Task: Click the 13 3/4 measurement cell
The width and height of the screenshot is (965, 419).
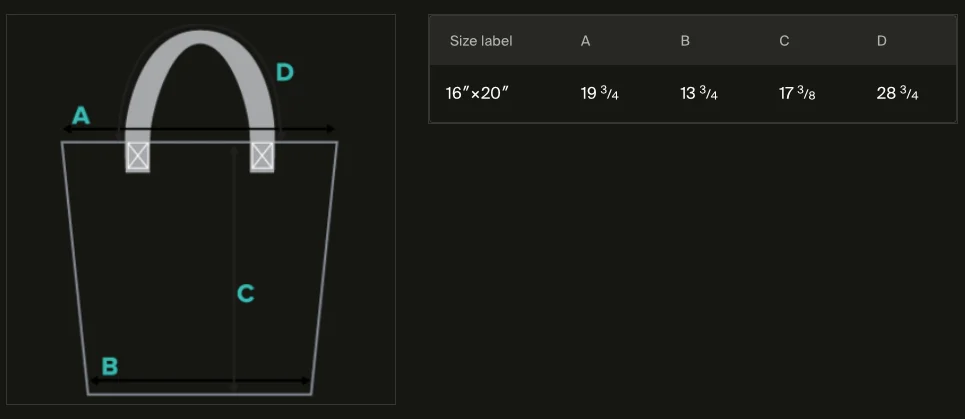Action: pyautogui.click(x=699, y=94)
